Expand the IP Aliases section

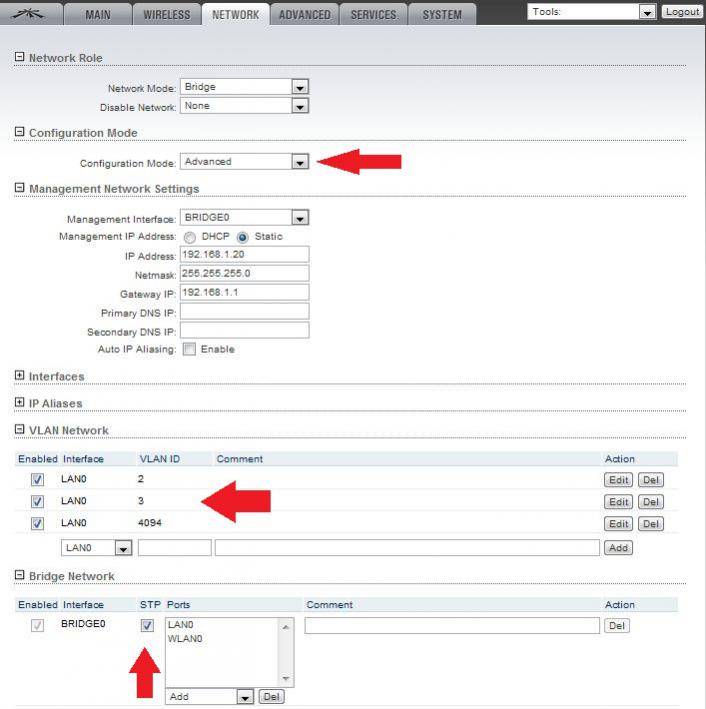point(19,402)
